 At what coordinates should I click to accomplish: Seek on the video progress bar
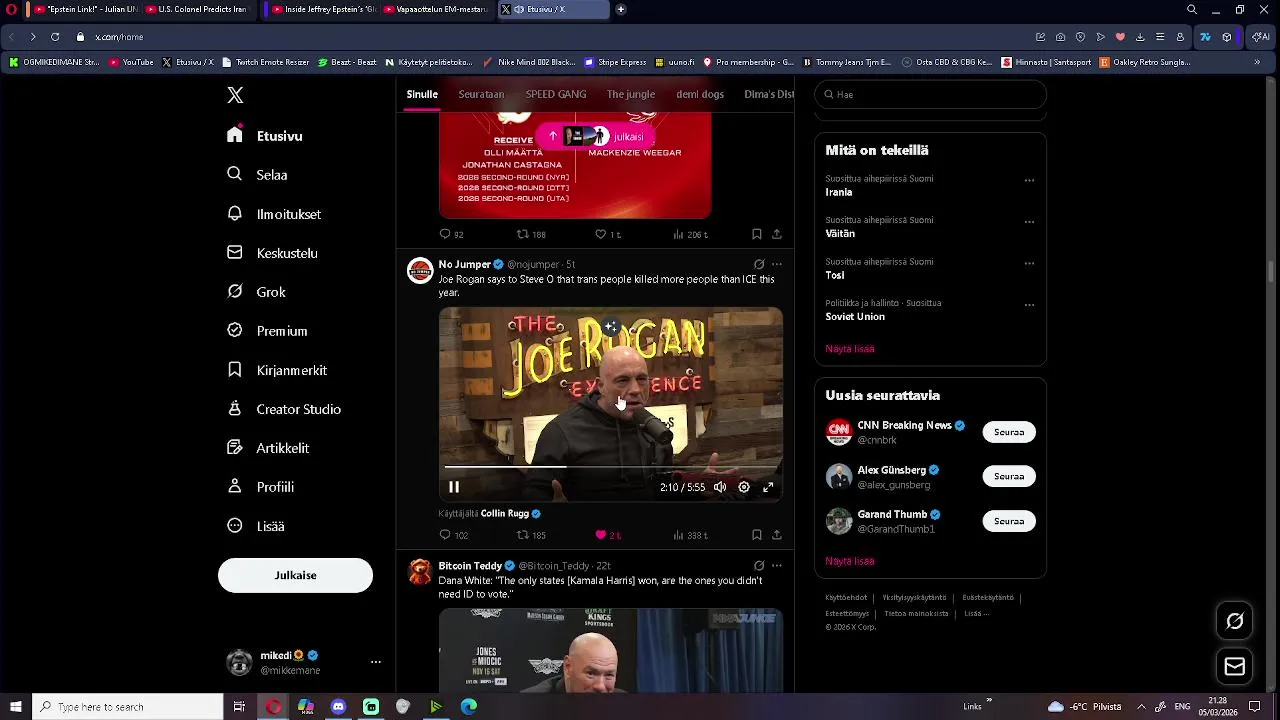611,467
